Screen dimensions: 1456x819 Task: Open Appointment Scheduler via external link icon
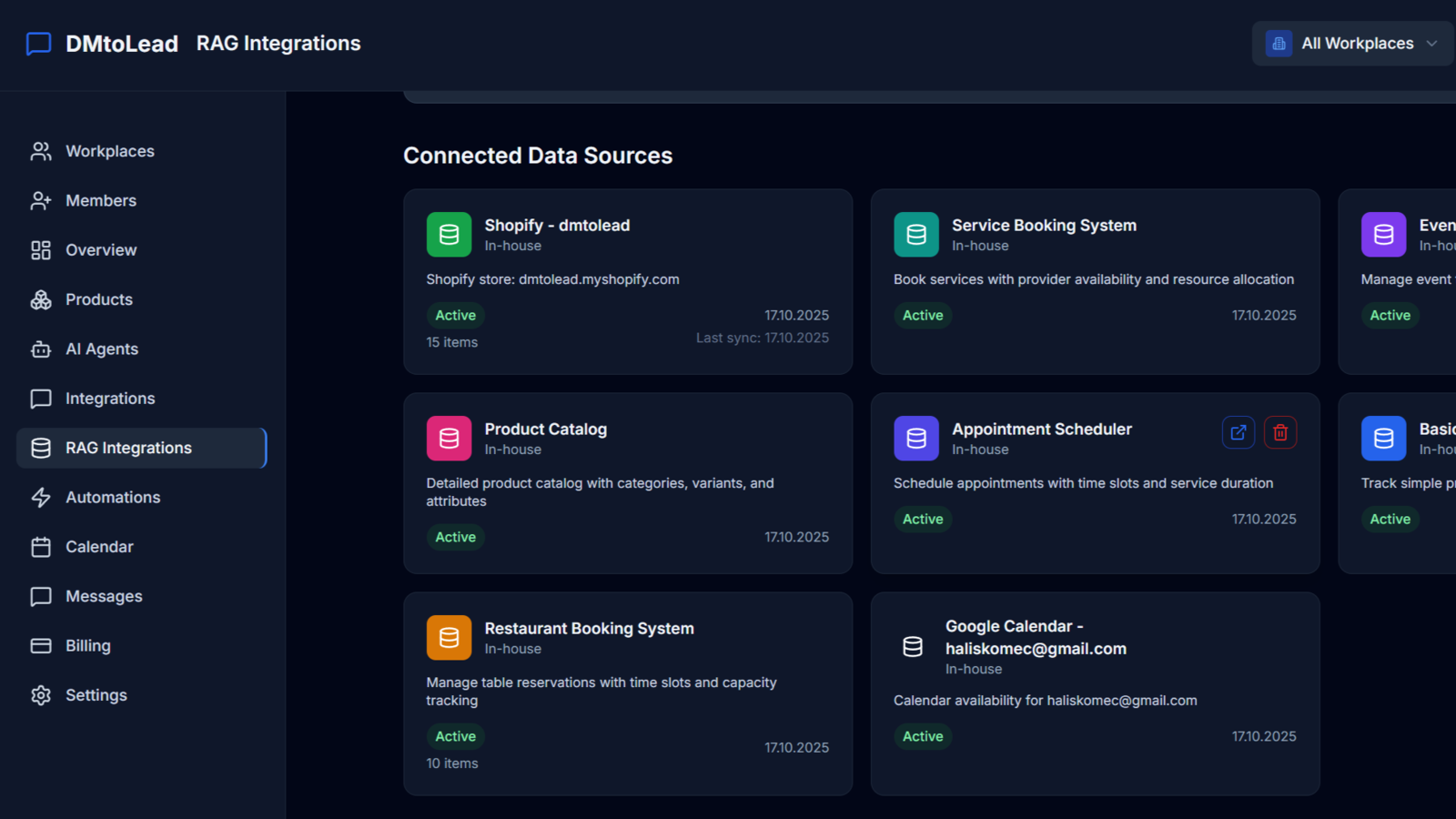[x=1238, y=433]
